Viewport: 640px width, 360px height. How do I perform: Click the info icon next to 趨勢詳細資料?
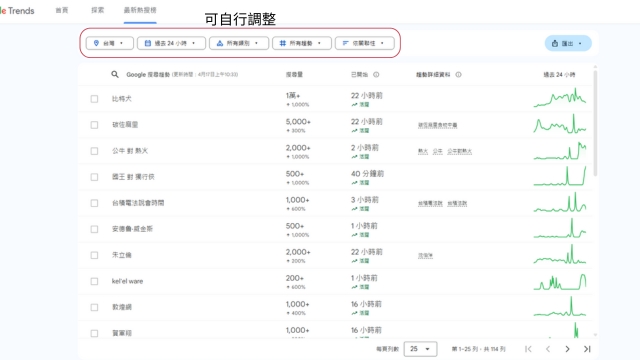[x=458, y=75]
